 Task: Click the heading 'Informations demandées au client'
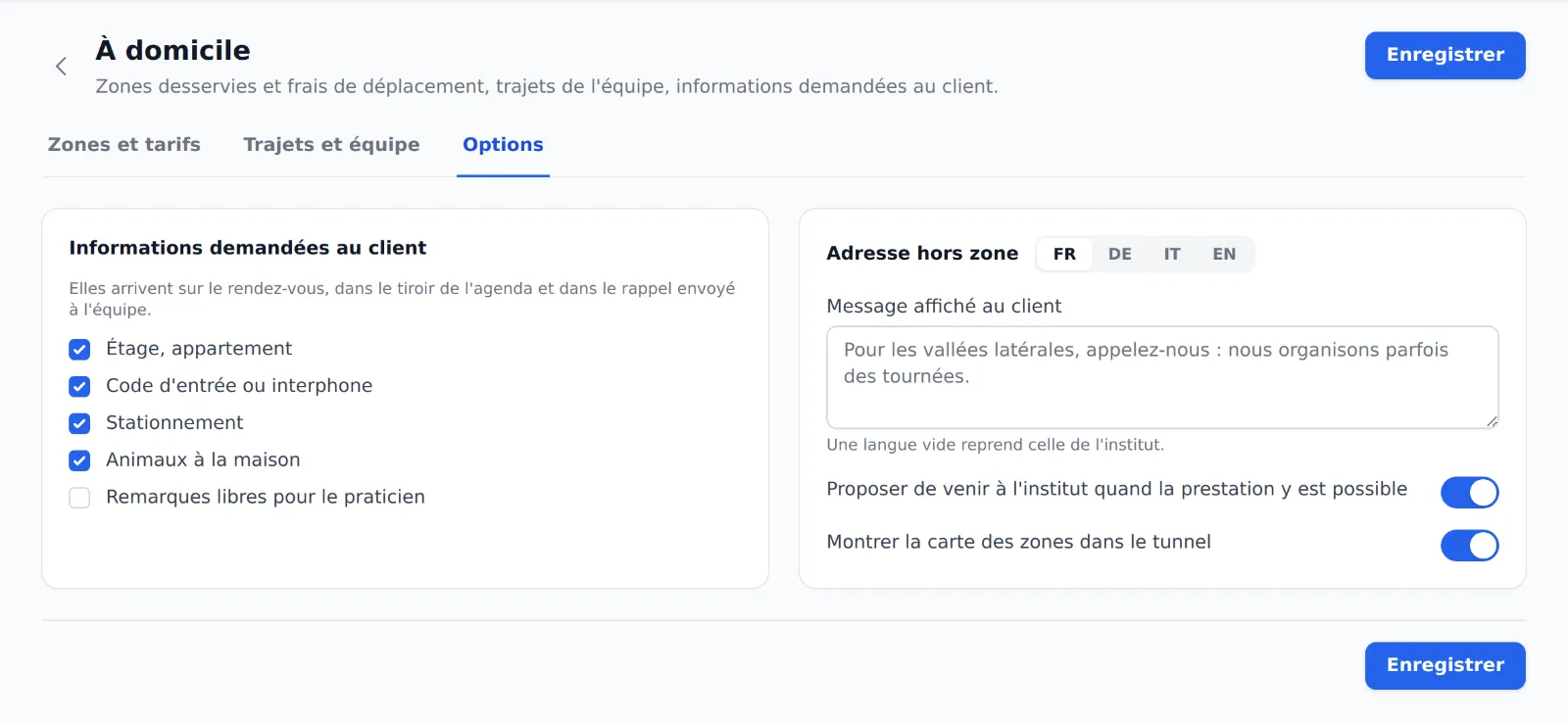pyautogui.click(x=248, y=248)
